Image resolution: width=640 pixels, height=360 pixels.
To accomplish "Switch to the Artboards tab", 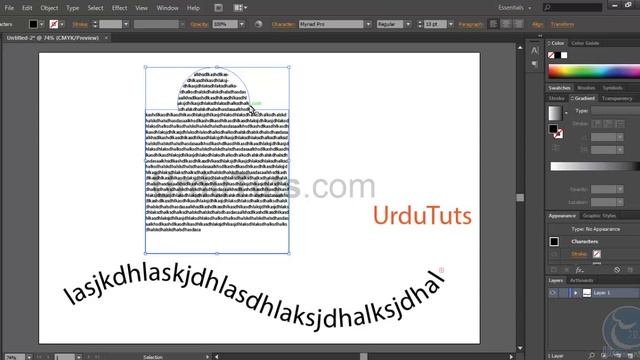I will (582, 280).
